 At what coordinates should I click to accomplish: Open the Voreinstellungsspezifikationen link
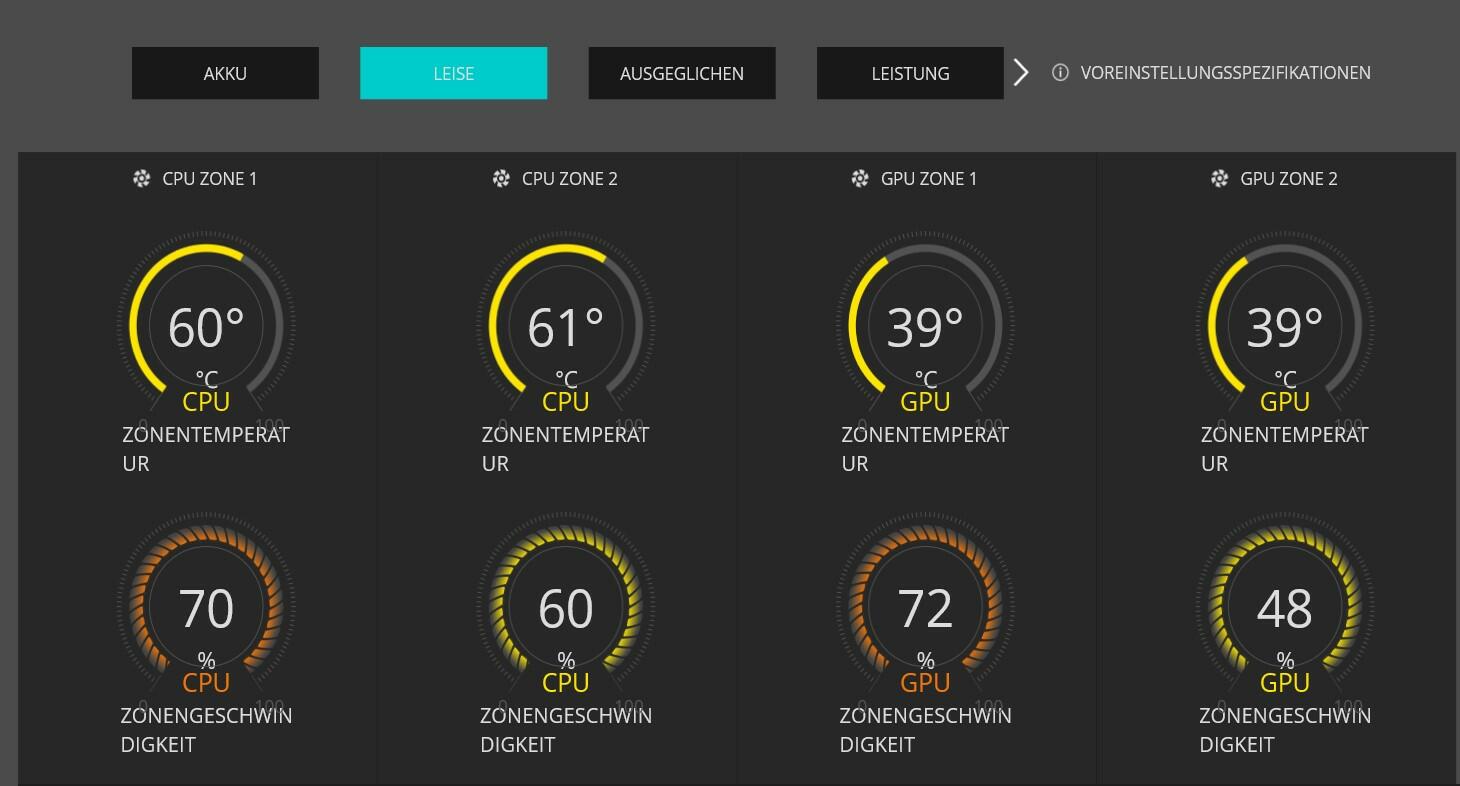click(x=1225, y=73)
